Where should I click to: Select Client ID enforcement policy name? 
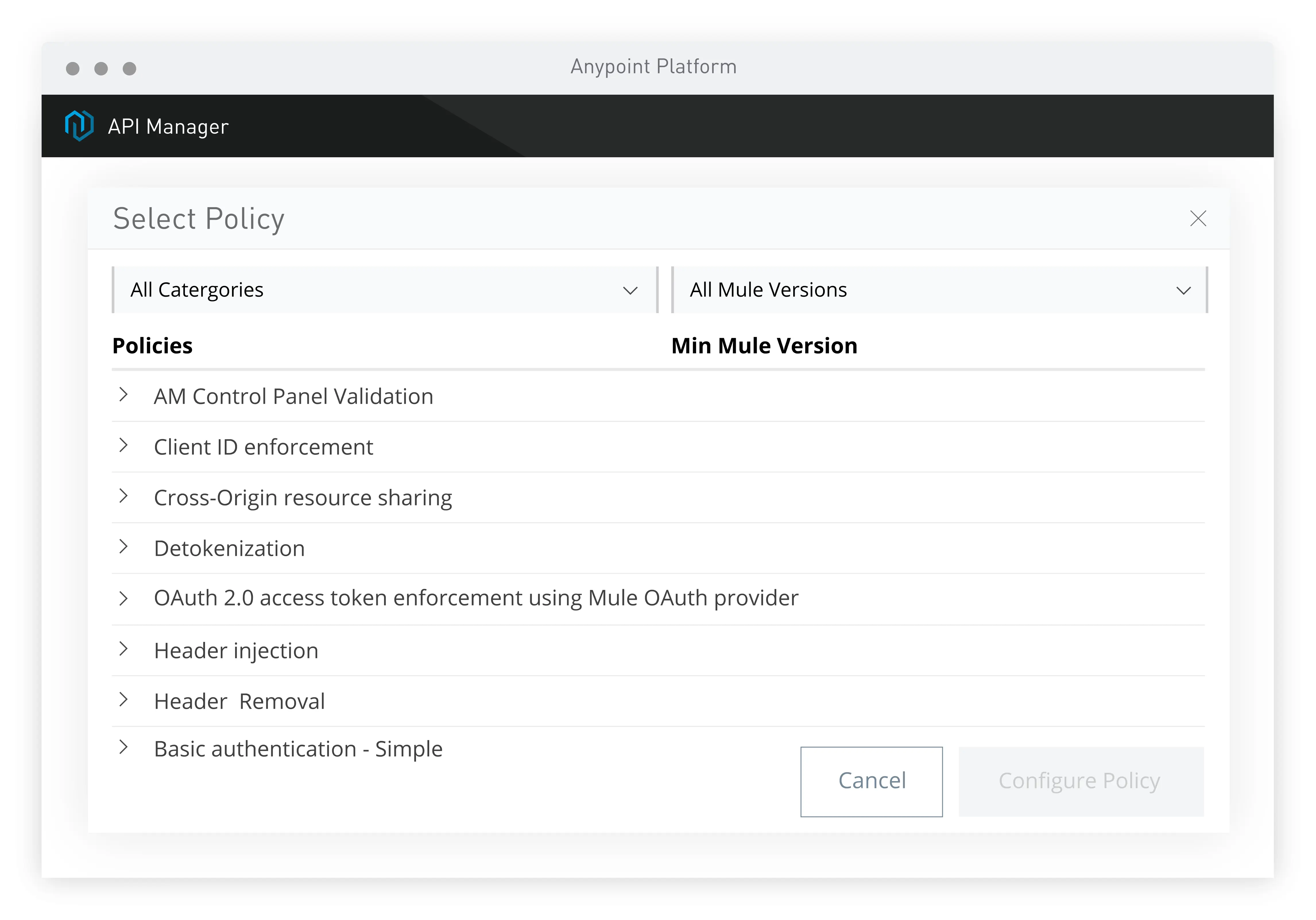(264, 447)
